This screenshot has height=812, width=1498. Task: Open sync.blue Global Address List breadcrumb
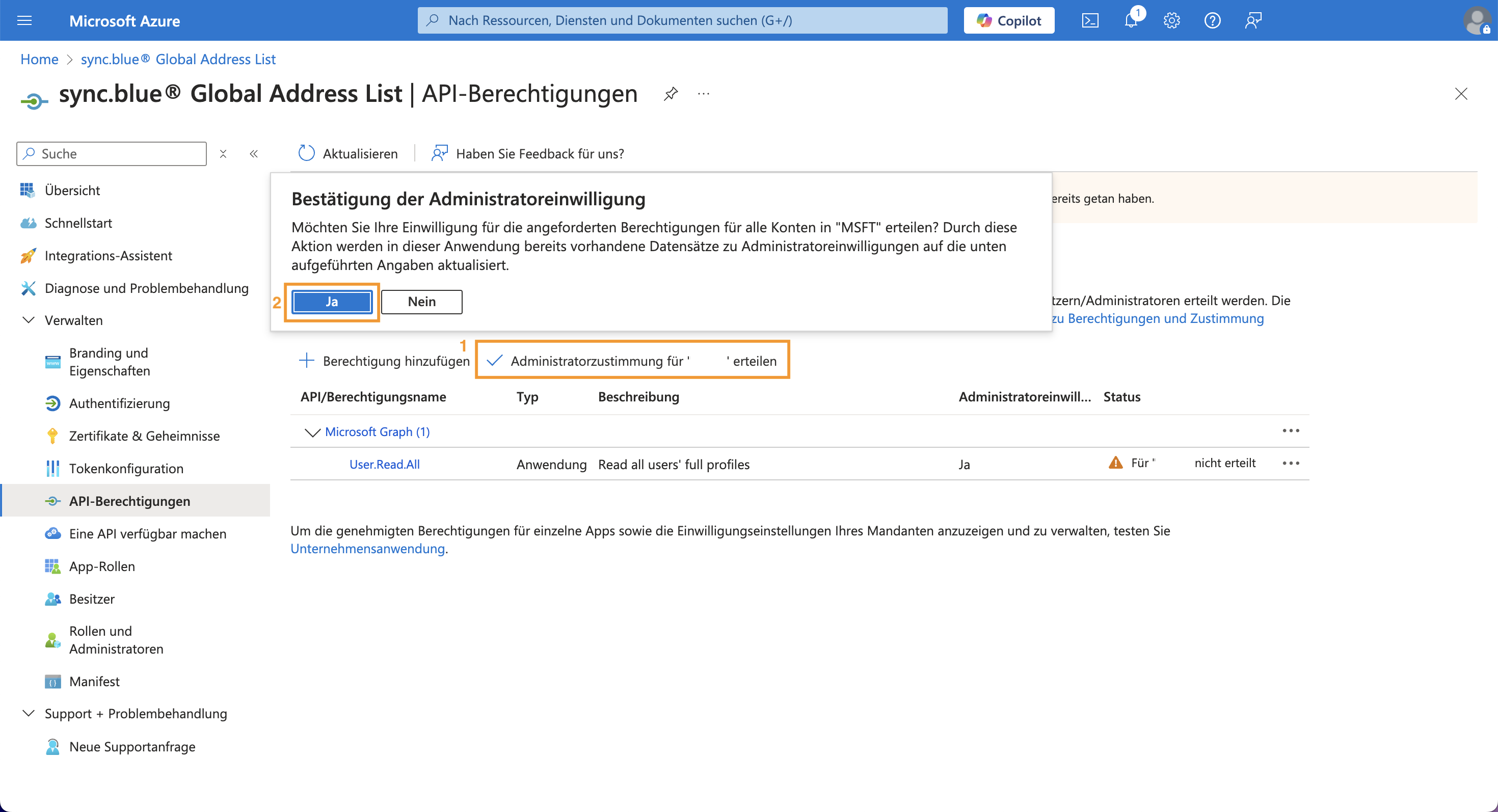178,59
